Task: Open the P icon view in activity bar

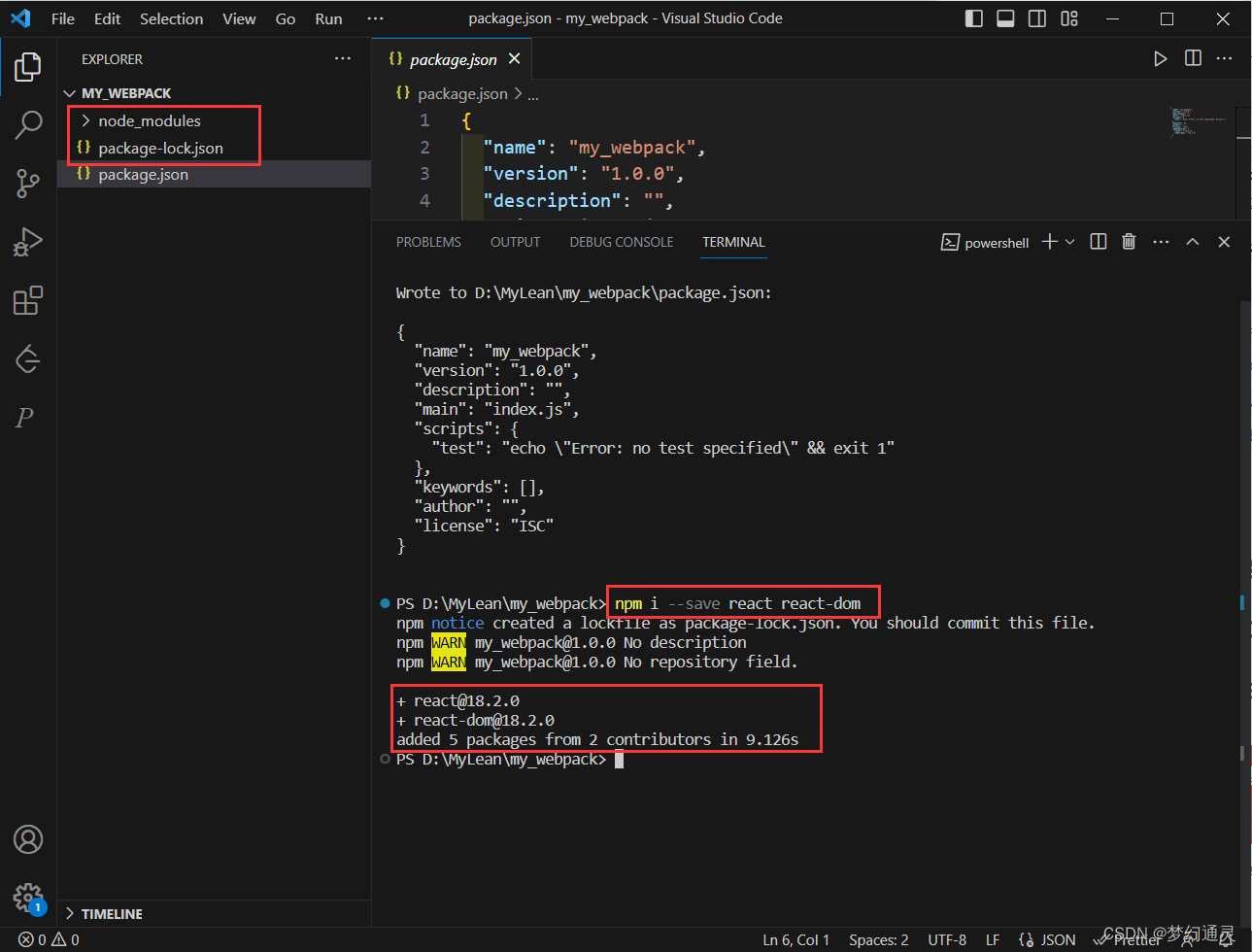Action: (25, 418)
